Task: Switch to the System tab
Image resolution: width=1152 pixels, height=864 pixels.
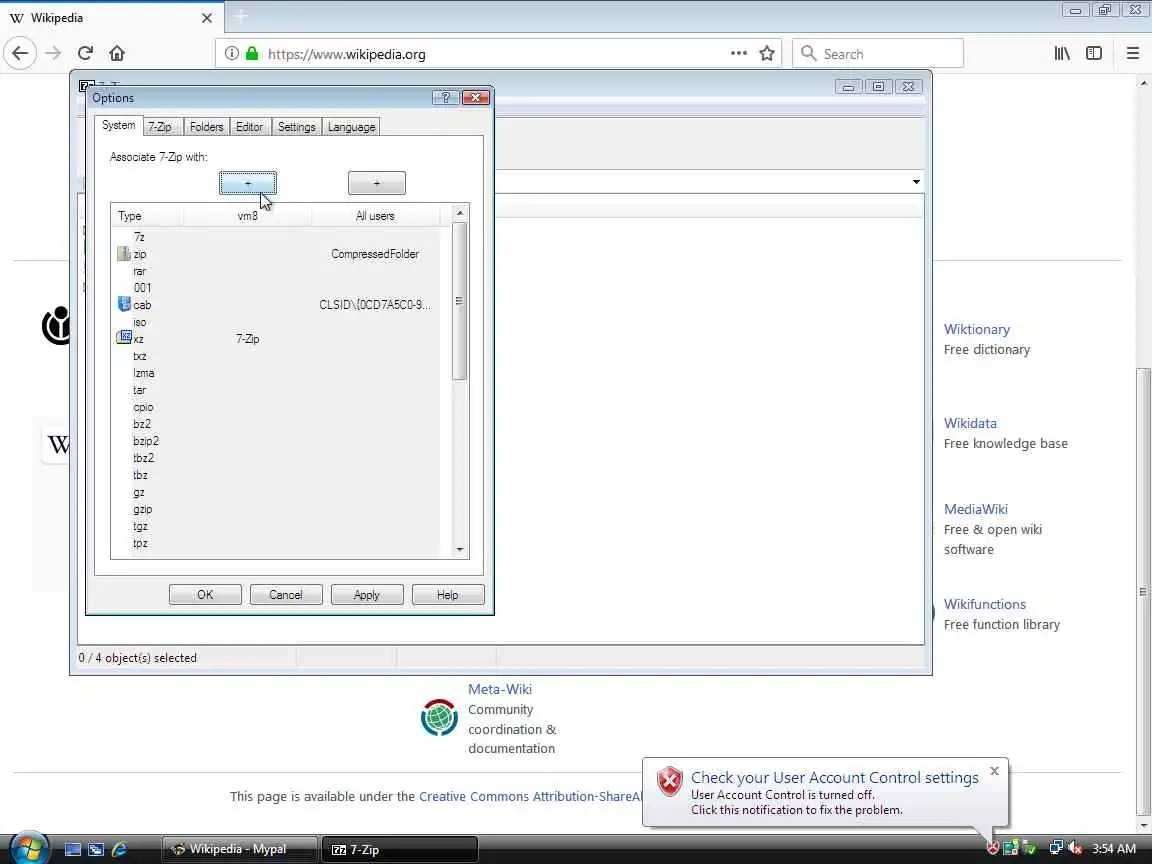Action: [x=118, y=126]
